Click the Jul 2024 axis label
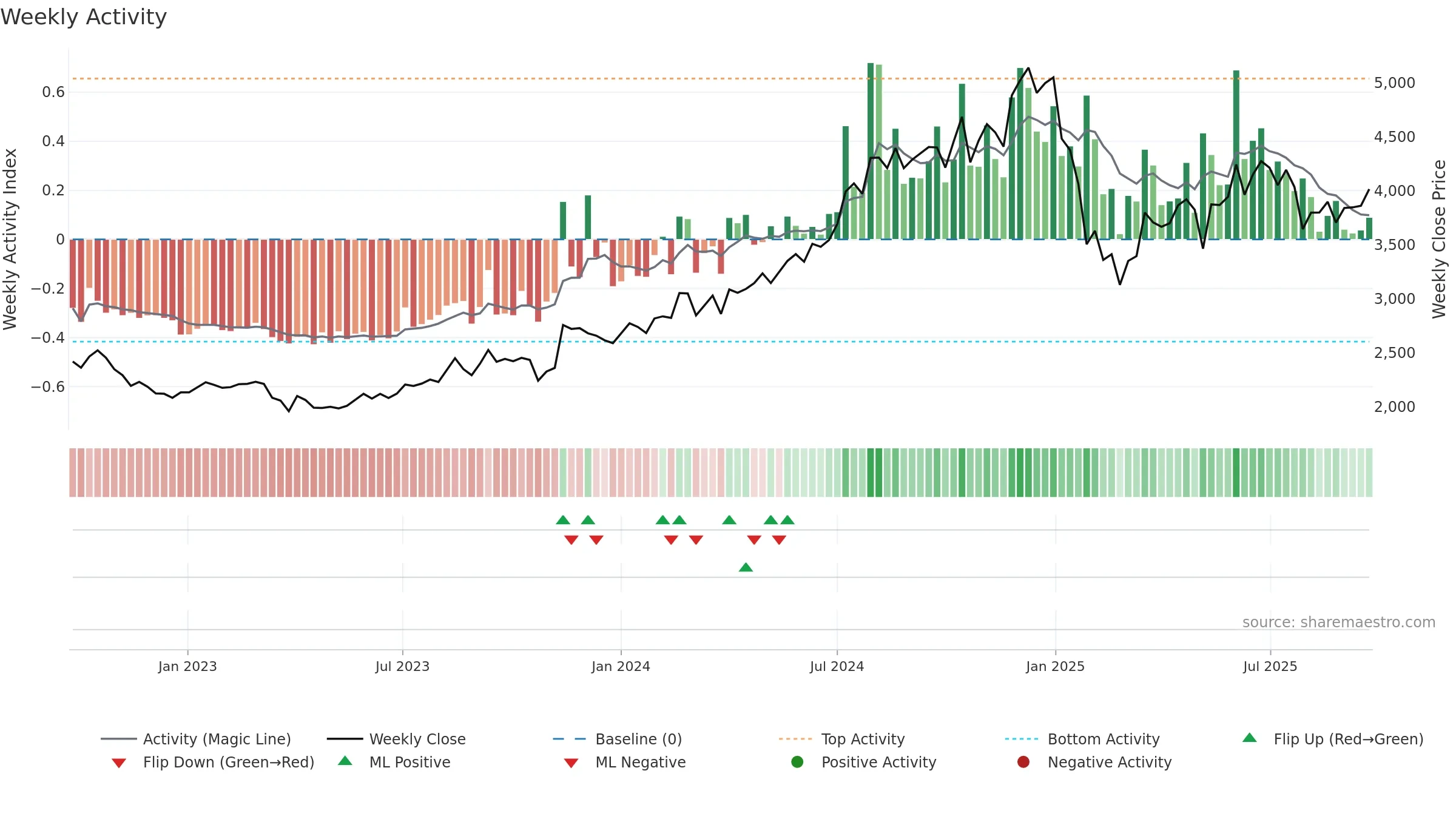 coord(837,666)
